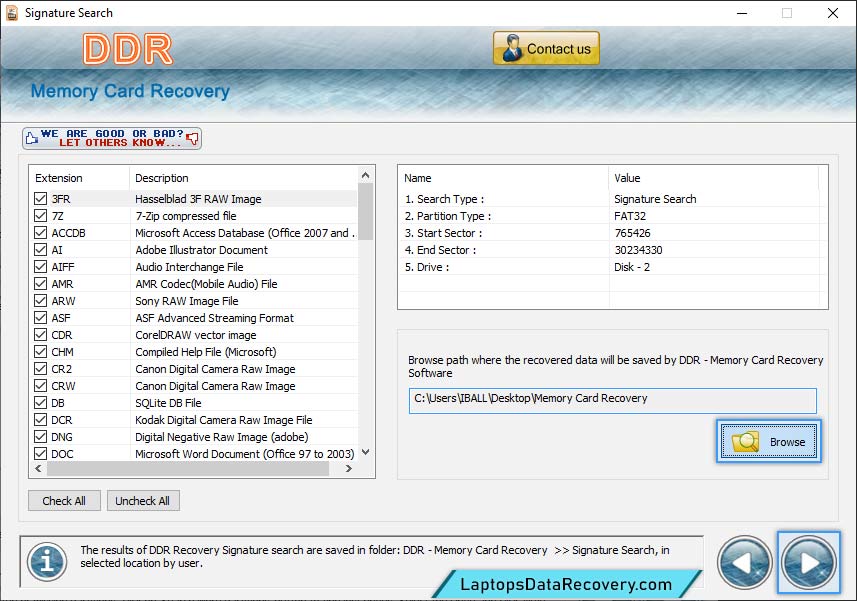This screenshot has width=857, height=601.
Task: Select '7-Zip compressed file' description
Action: click(186, 216)
